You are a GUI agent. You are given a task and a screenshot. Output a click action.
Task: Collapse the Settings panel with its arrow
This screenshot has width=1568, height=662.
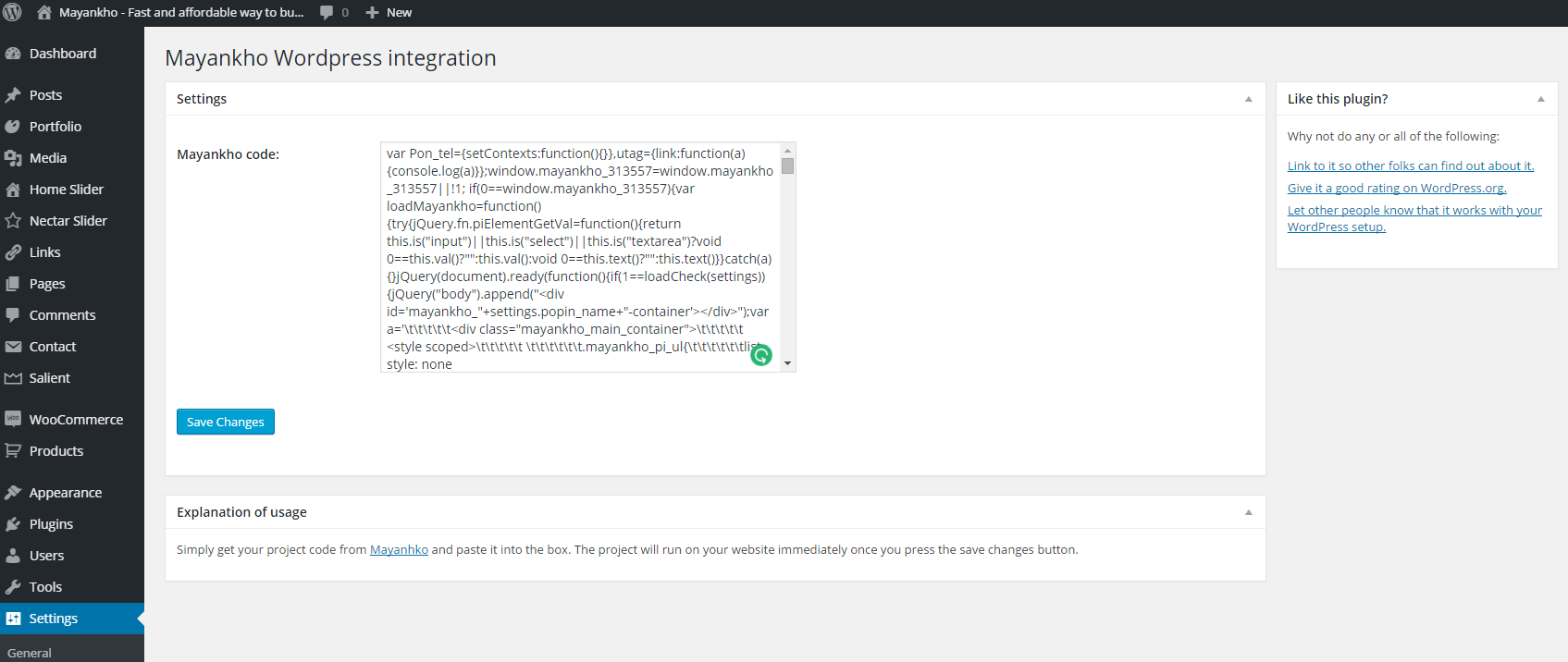pos(1248,99)
